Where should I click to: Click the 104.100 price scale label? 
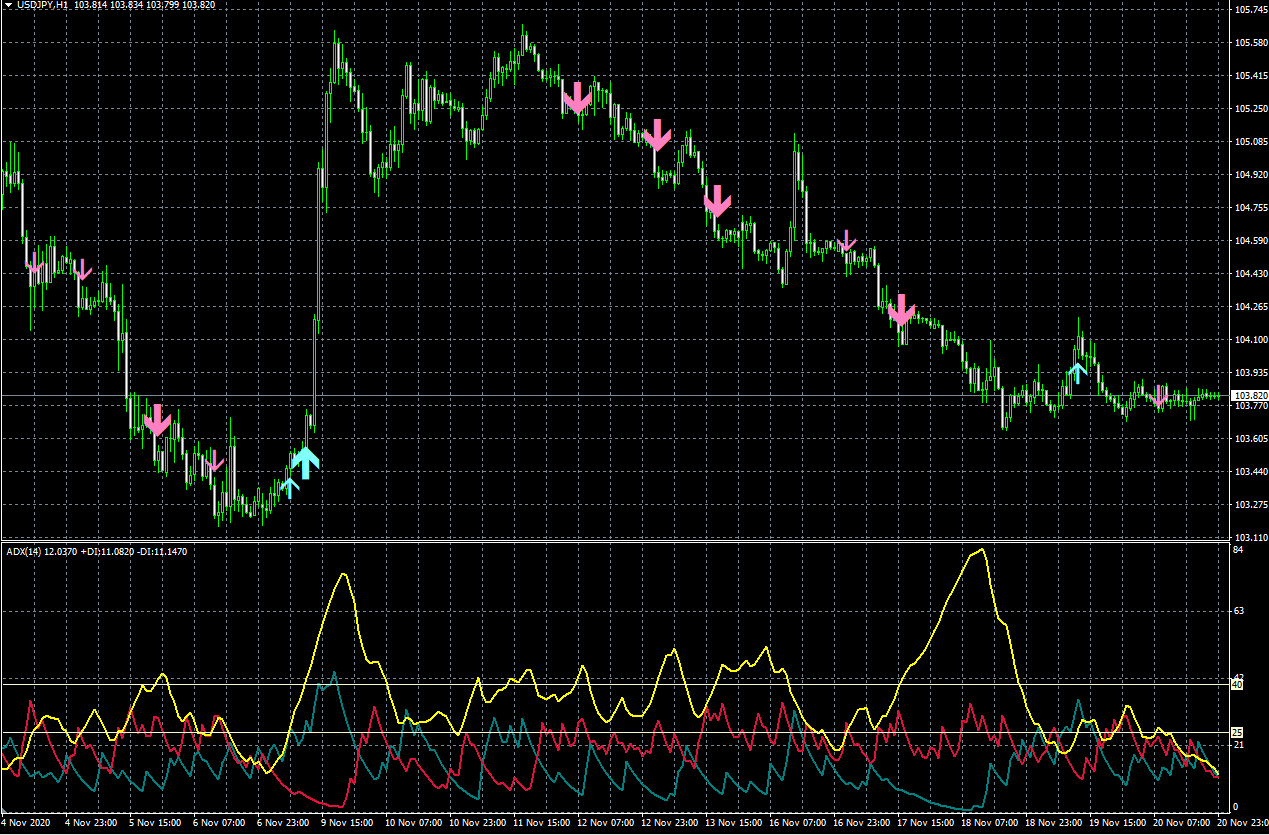coord(1250,340)
